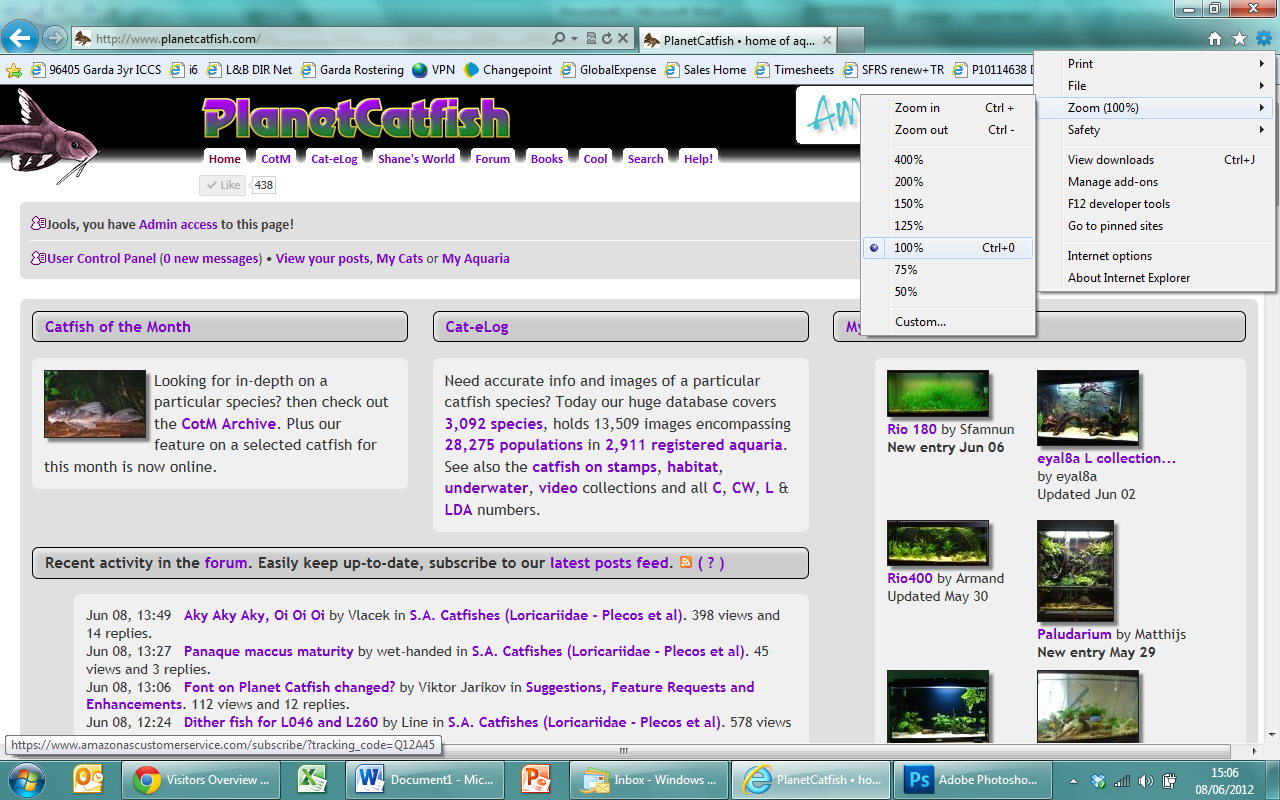The height and width of the screenshot is (800, 1280).
Task: Click the PlanetCatfish logo image
Action: [x=356, y=118]
